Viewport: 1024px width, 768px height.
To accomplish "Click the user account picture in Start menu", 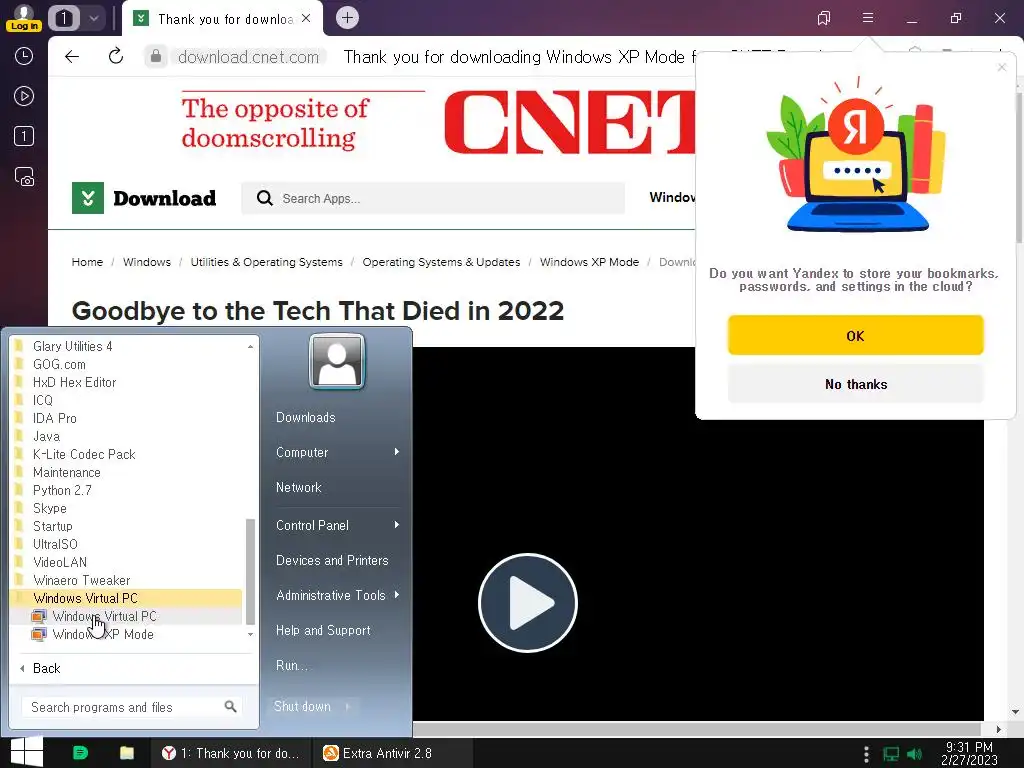I will coord(337,361).
